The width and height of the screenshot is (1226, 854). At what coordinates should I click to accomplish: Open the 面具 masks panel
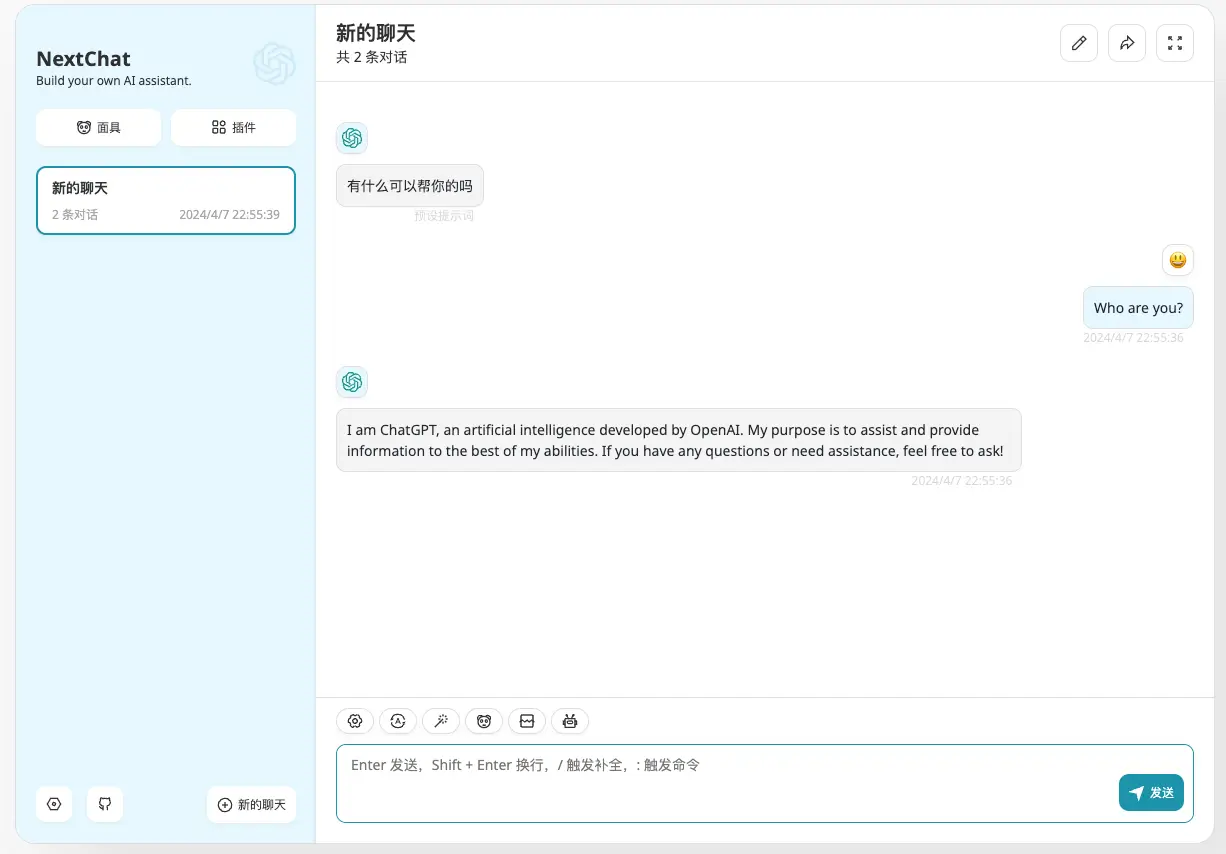click(98, 127)
